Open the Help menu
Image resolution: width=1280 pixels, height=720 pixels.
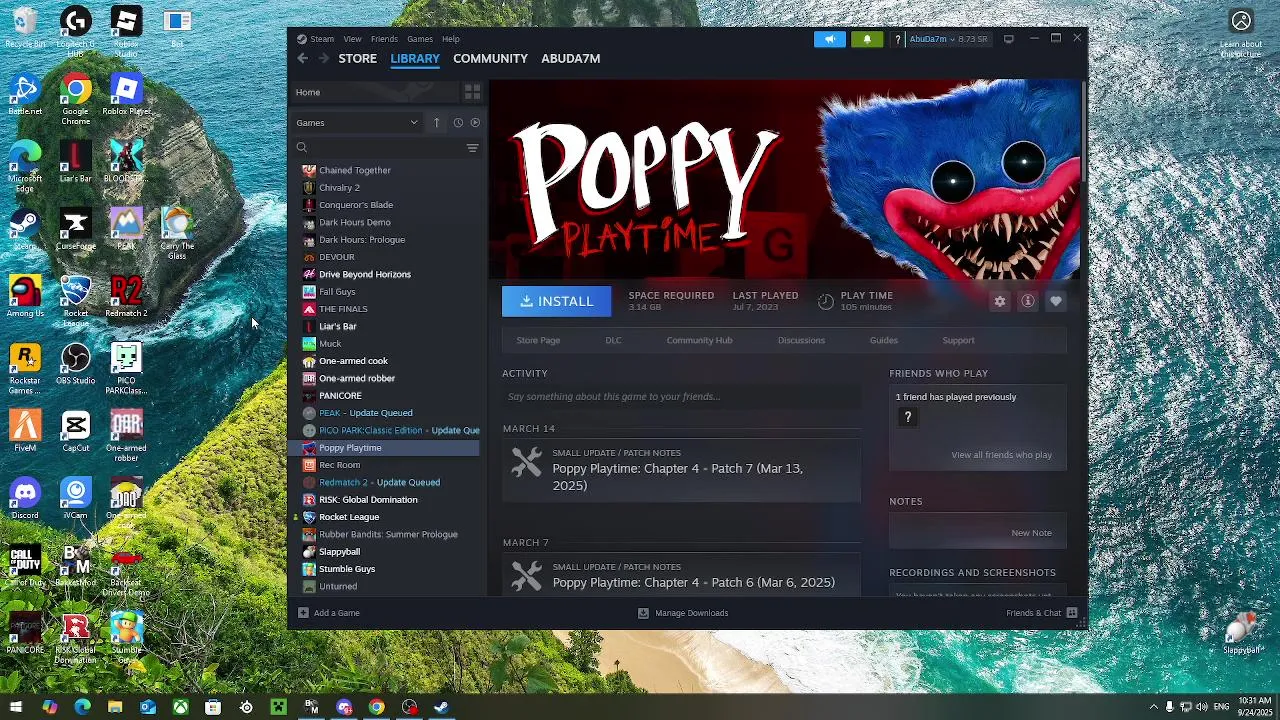point(451,39)
